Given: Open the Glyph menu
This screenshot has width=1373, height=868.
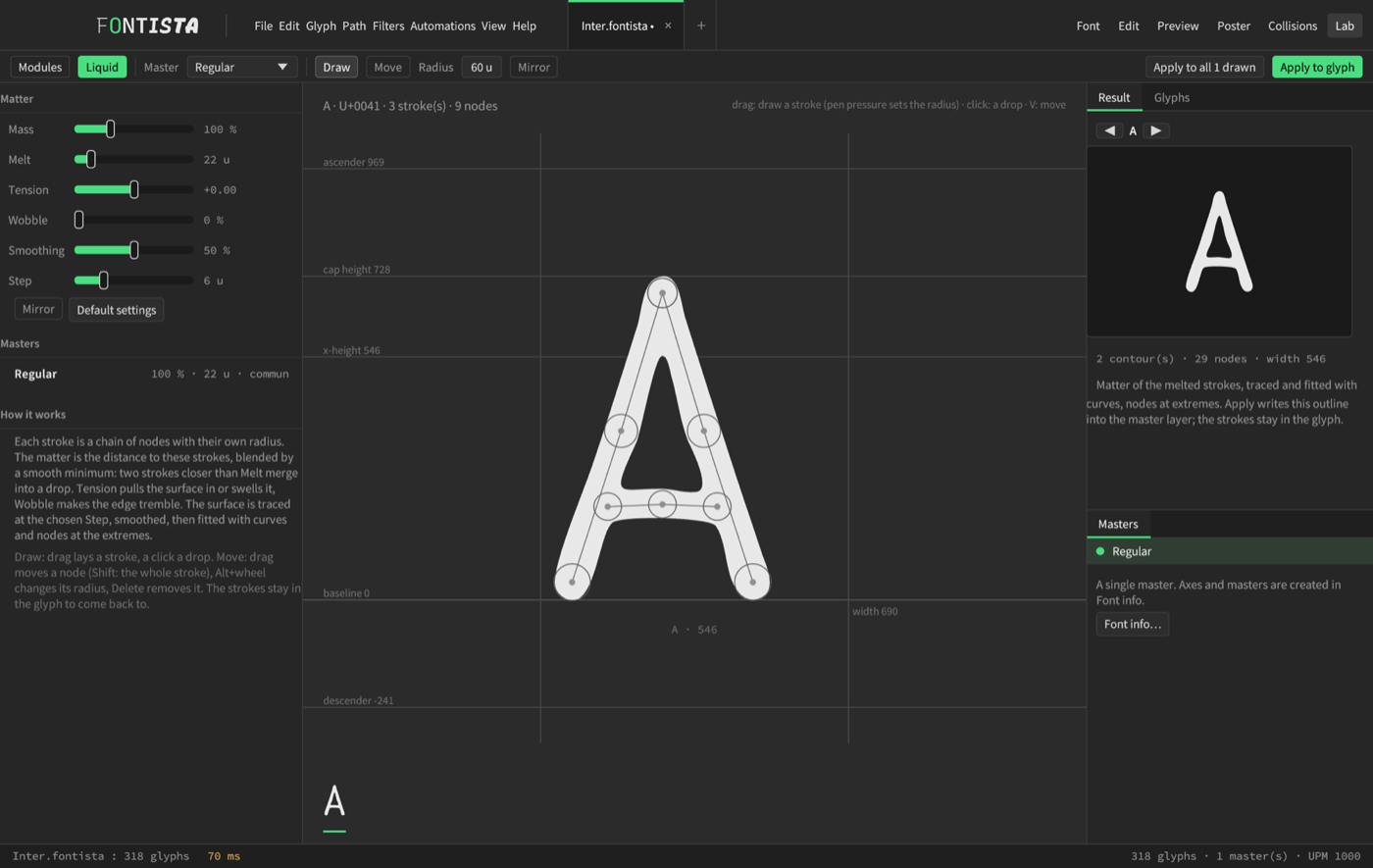Looking at the screenshot, I should point(321,26).
